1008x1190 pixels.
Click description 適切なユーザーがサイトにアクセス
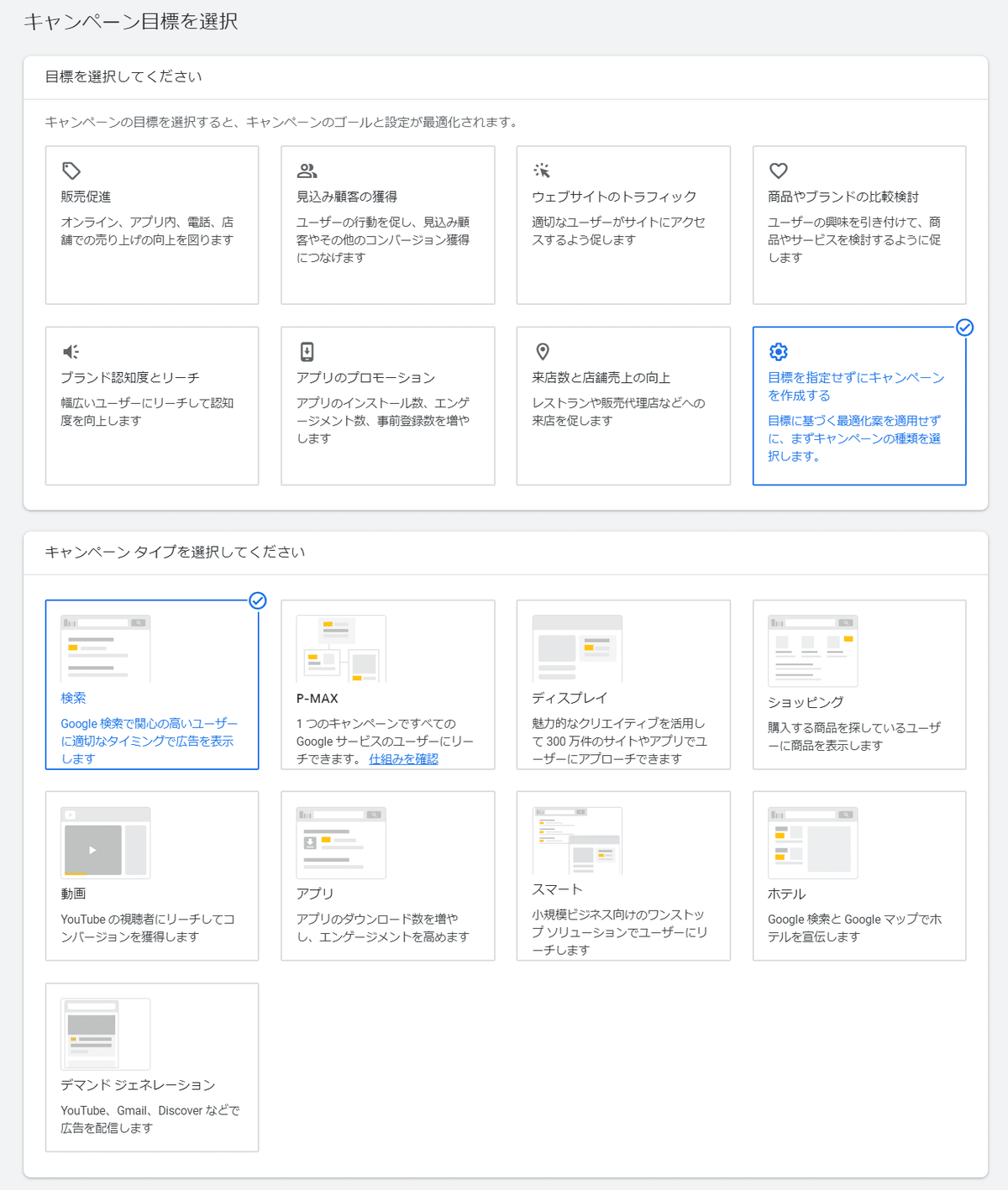618,231
